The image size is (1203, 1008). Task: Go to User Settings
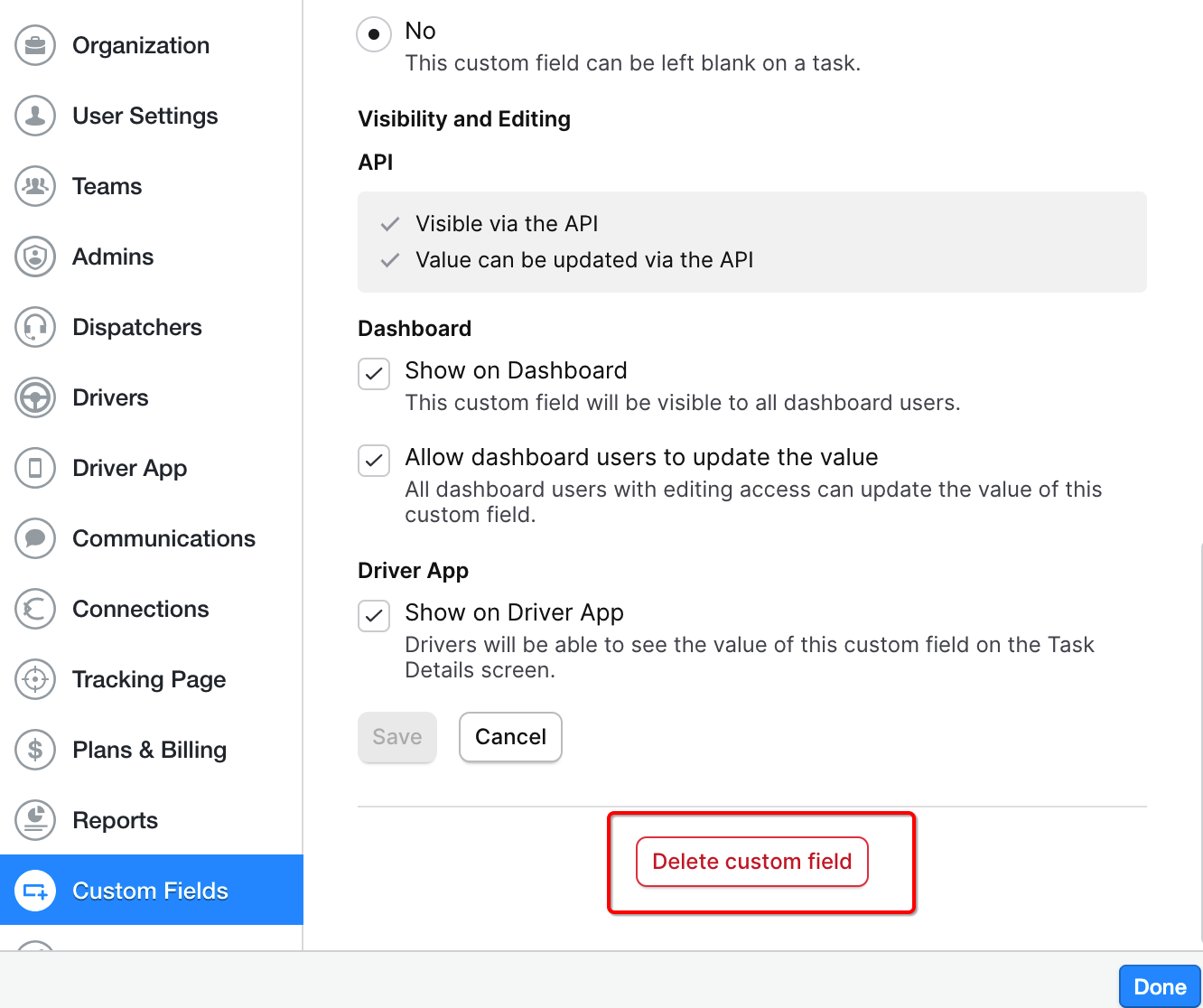pos(151,116)
